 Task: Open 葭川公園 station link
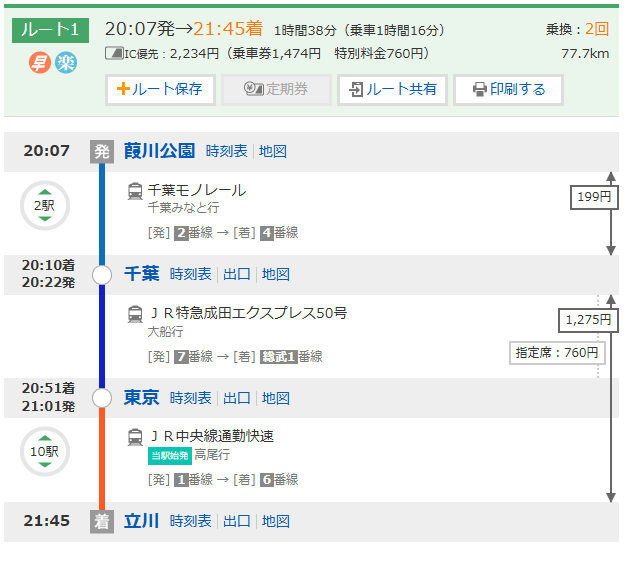tap(159, 151)
